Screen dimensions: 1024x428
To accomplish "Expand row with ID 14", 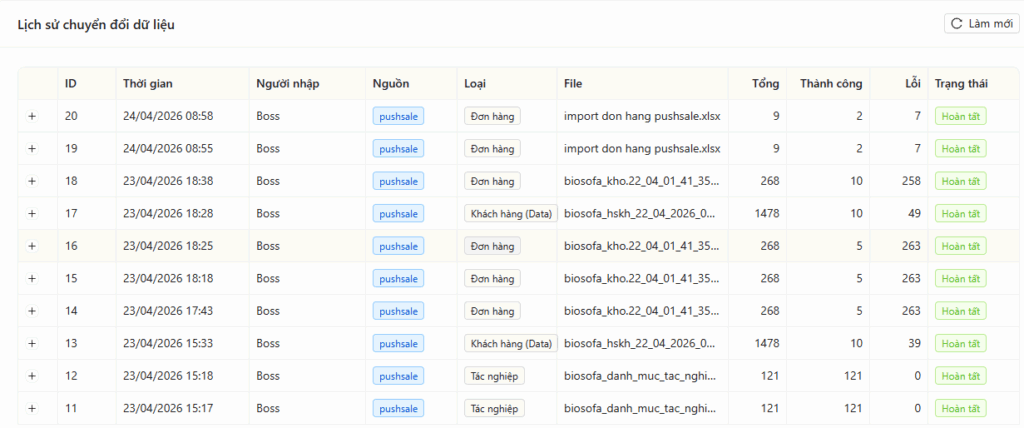I will point(32,311).
